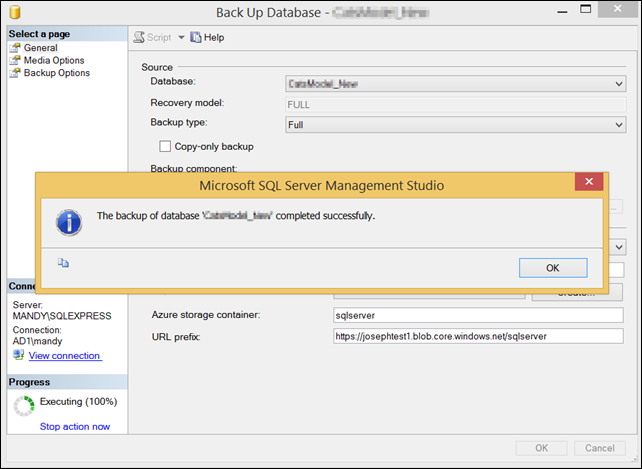642x469 pixels.
Task: Close the Microsoft SQL Server Management Studio dialog
Action: click(588, 184)
